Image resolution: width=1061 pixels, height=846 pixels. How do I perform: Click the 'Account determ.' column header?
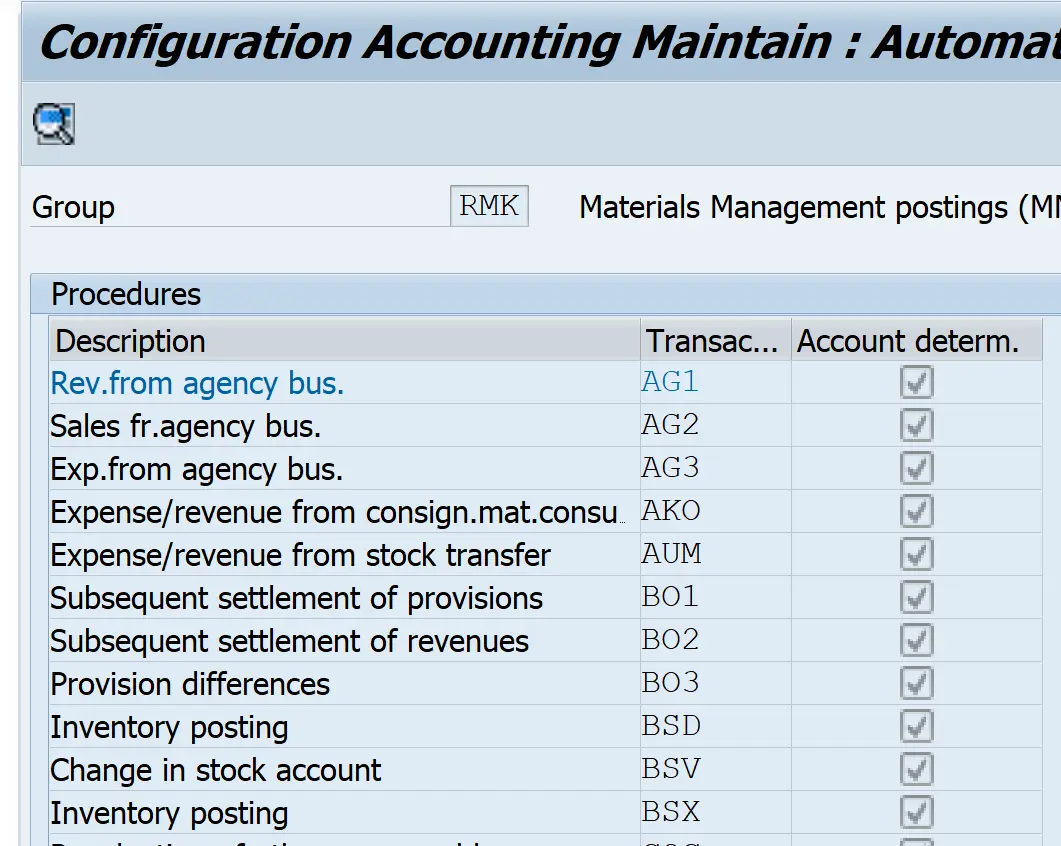[917, 340]
